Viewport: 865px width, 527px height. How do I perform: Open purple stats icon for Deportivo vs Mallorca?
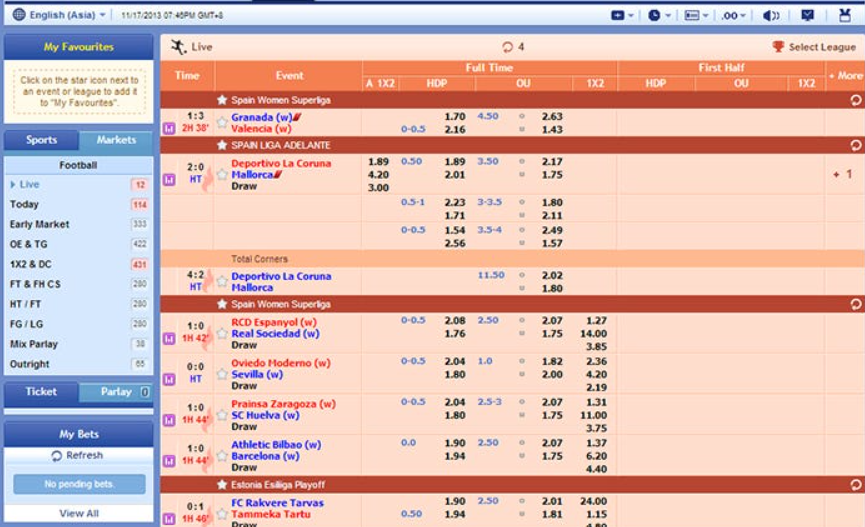(169, 180)
